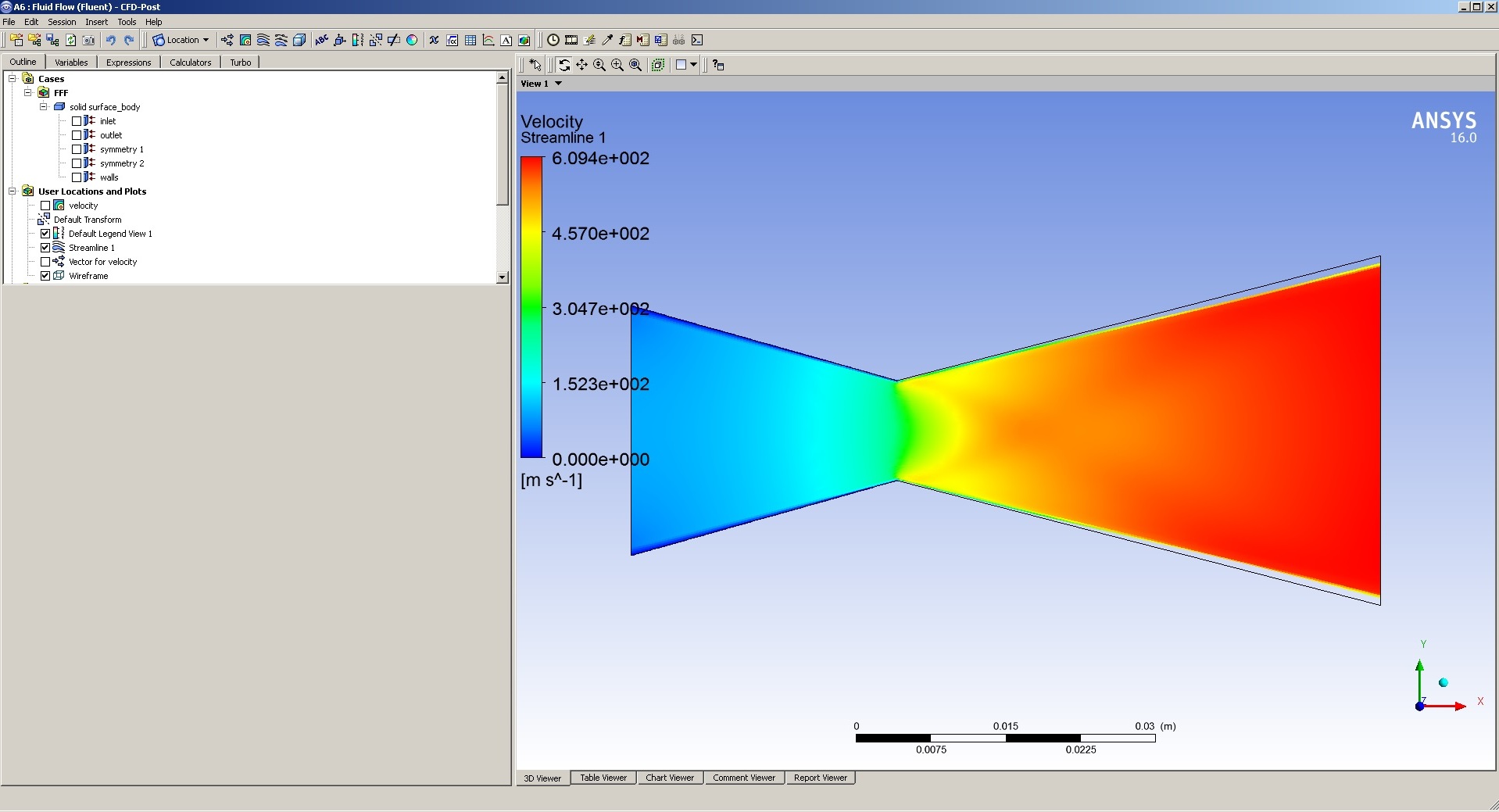Image resolution: width=1499 pixels, height=812 pixels.
Task: Open the Insert menu
Action: (97, 22)
